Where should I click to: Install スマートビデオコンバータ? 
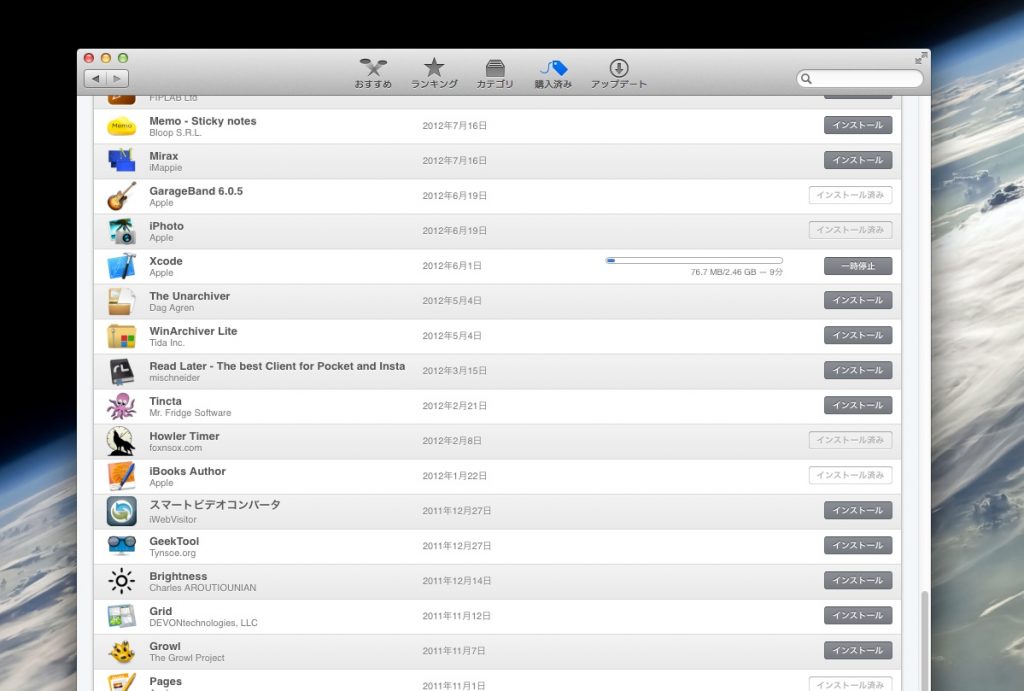[857, 511]
